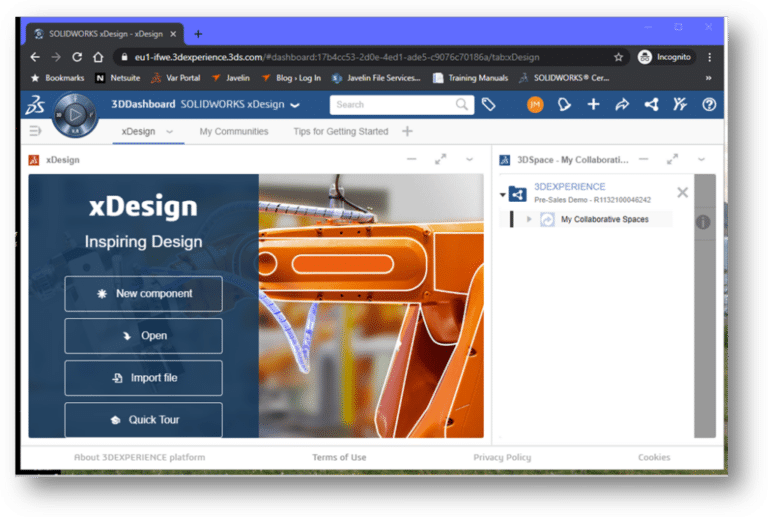Click the Quick Tour button
This screenshot has height=517, width=768.
point(143,420)
